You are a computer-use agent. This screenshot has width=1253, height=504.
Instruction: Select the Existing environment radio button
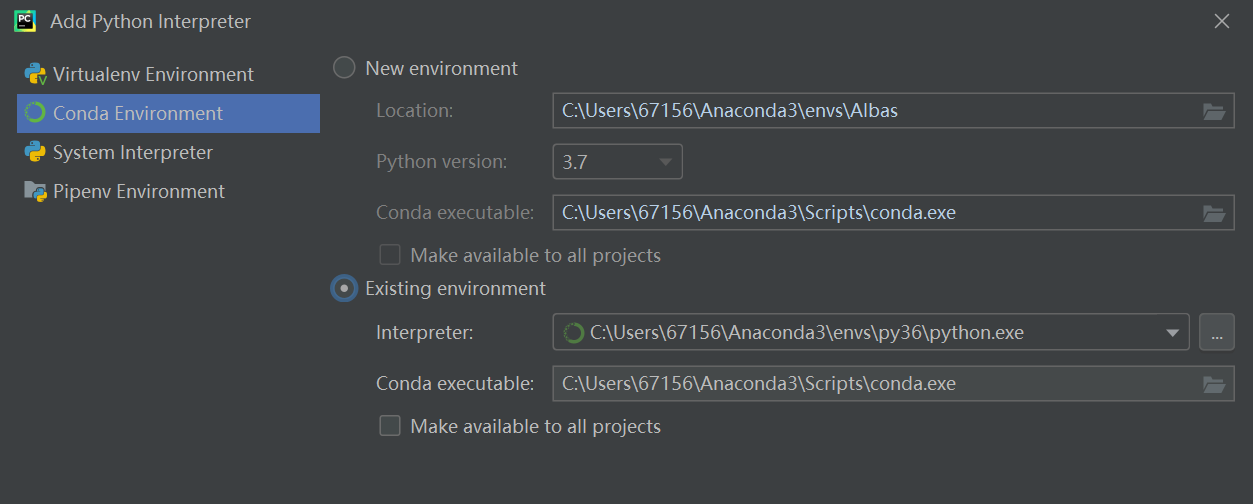[344, 288]
